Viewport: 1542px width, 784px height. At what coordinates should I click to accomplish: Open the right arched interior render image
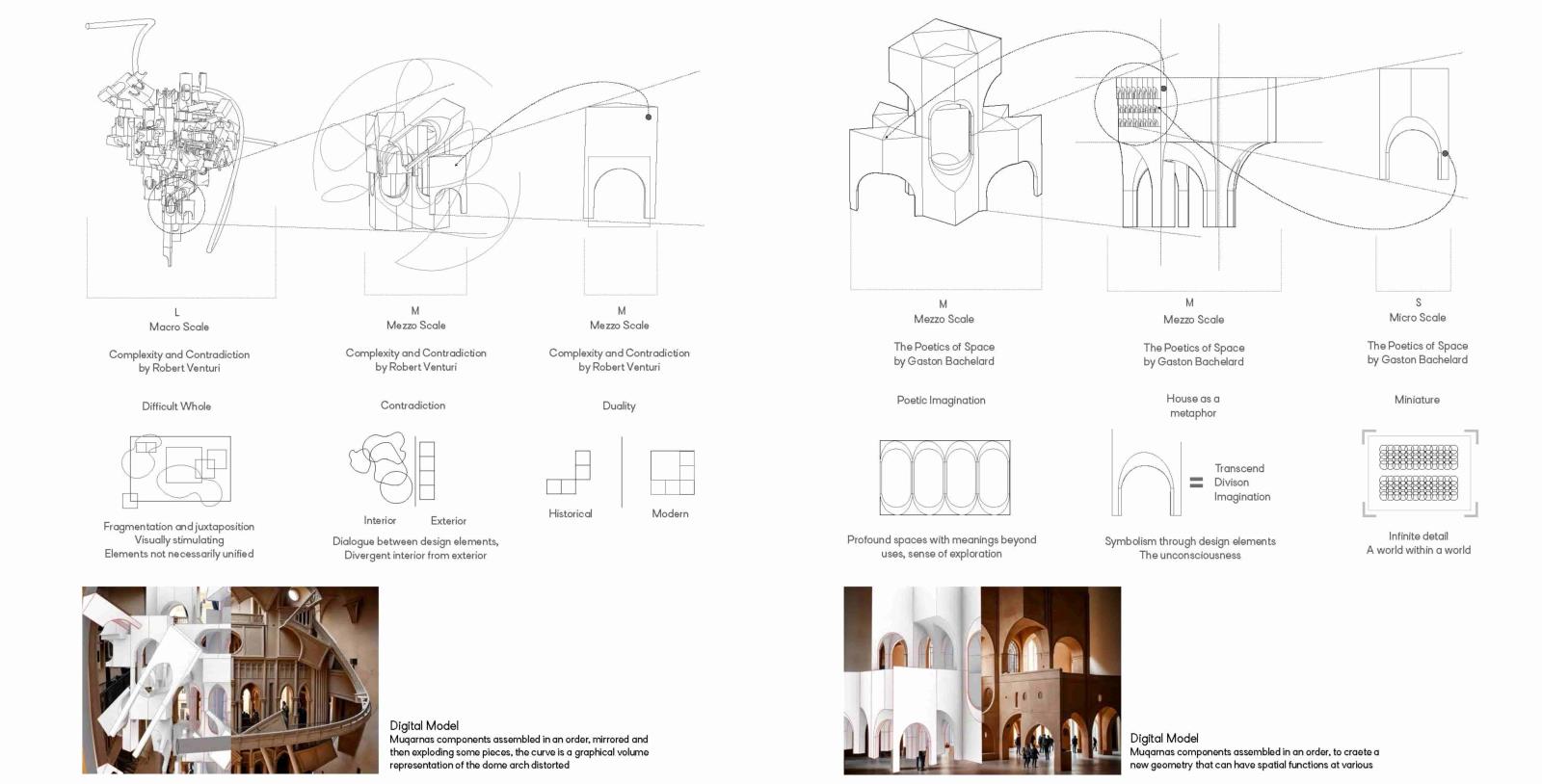982,680
